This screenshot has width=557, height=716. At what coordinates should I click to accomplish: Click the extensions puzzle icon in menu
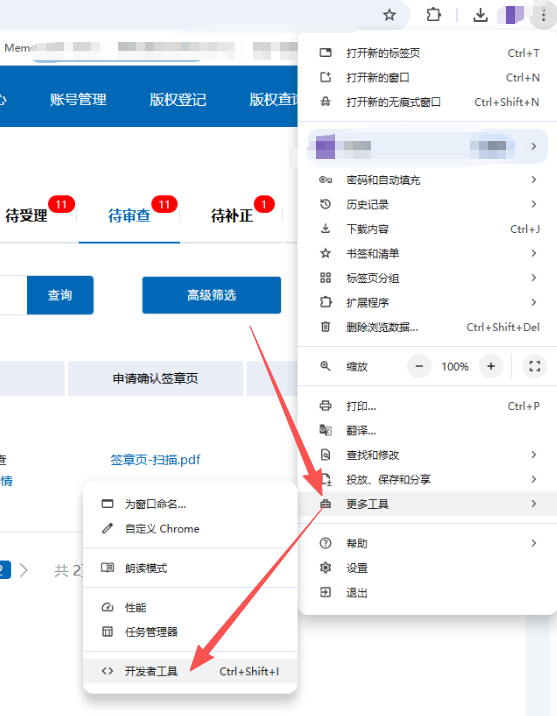tap(326, 302)
